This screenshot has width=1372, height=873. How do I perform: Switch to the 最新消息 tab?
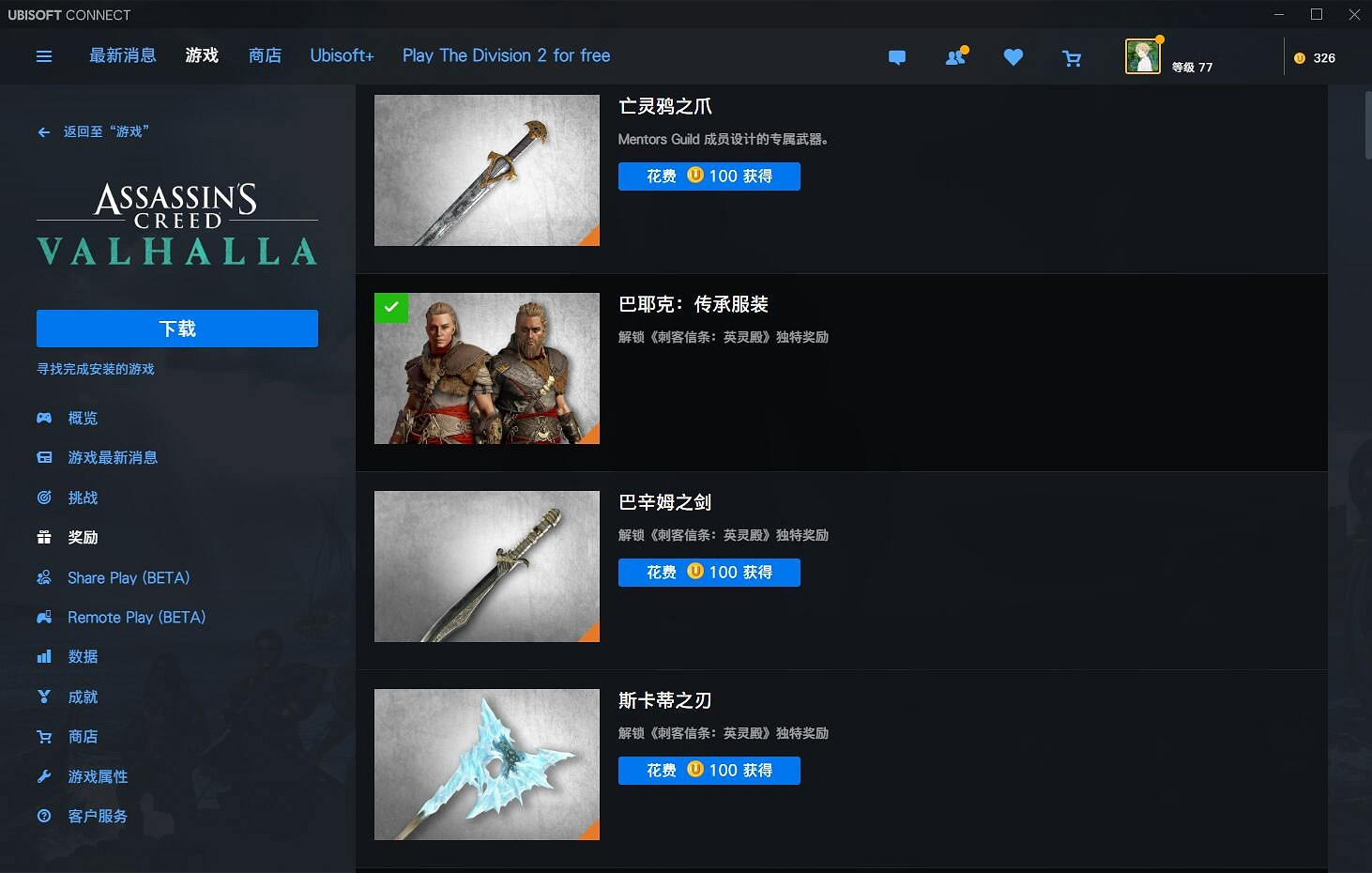(x=122, y=55)
